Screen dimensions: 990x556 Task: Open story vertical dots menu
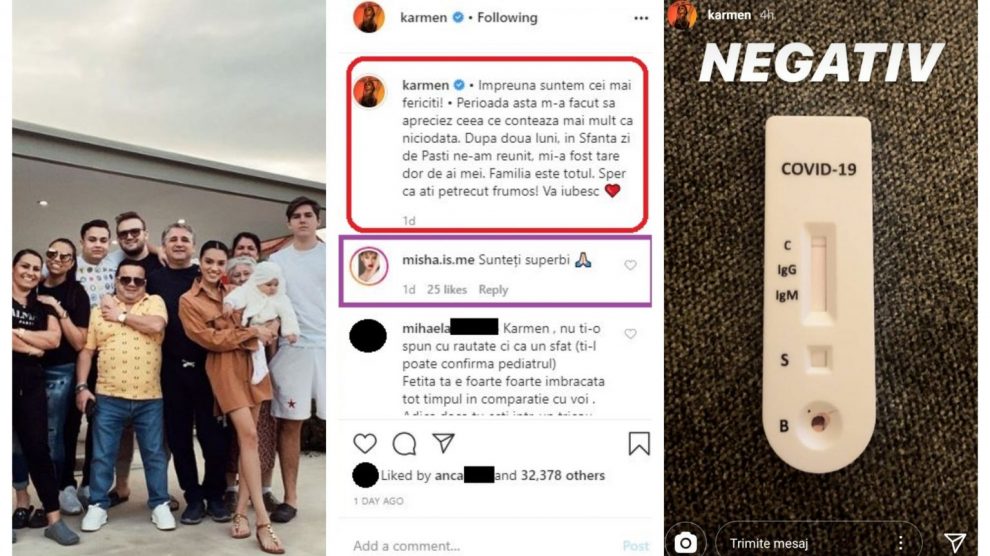click(x=901, y=543)
